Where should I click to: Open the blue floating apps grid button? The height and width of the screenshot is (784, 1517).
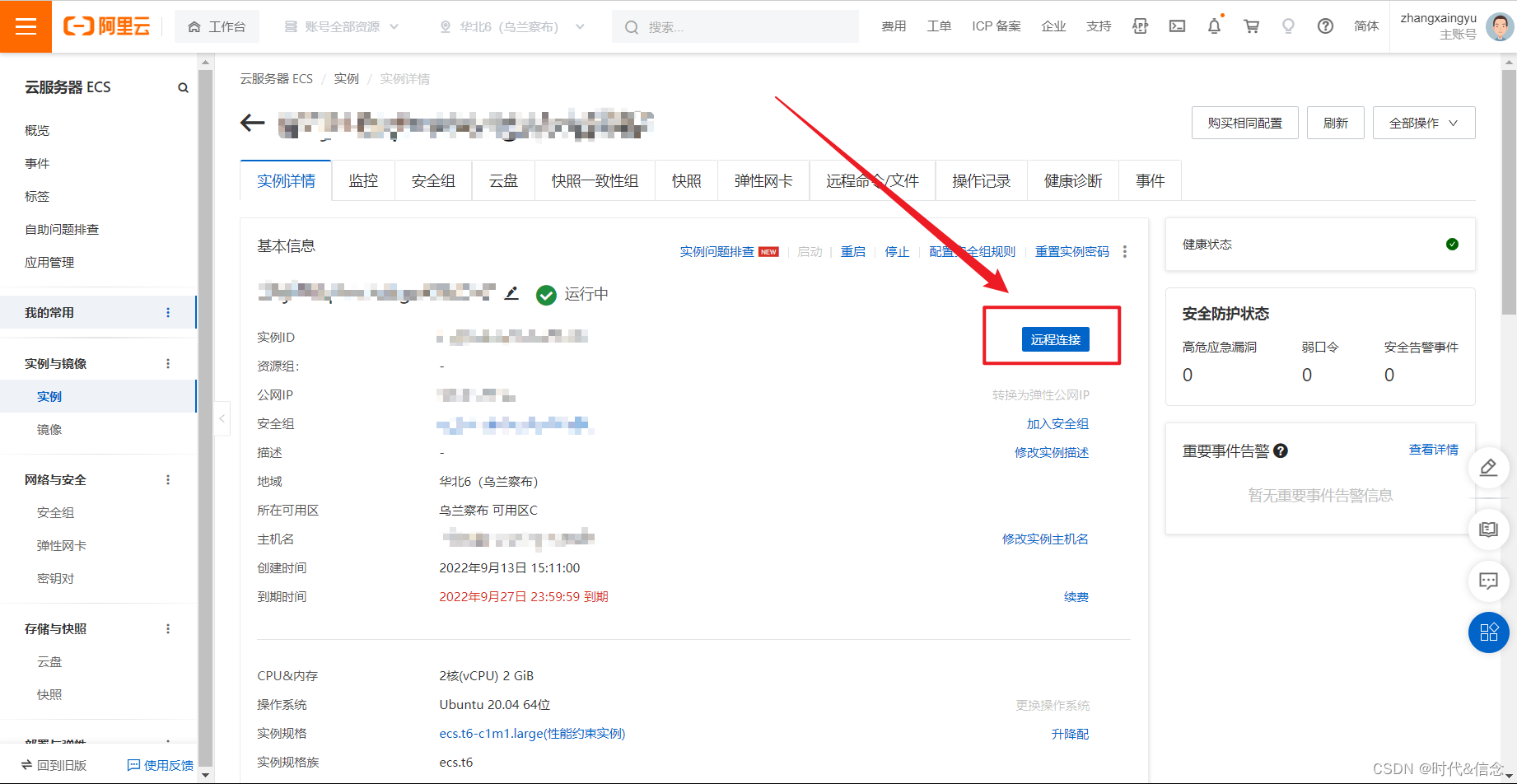tap(1488, 632)
